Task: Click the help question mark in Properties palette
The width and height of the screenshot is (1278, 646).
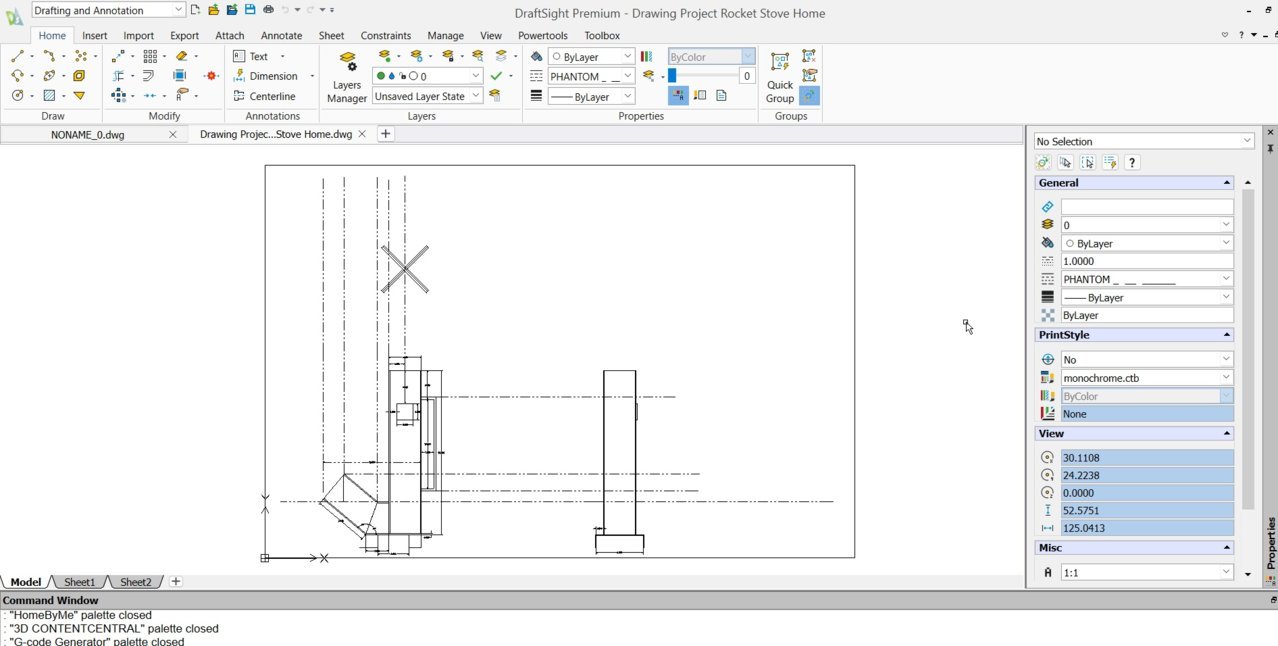Action: [1132, 162]
